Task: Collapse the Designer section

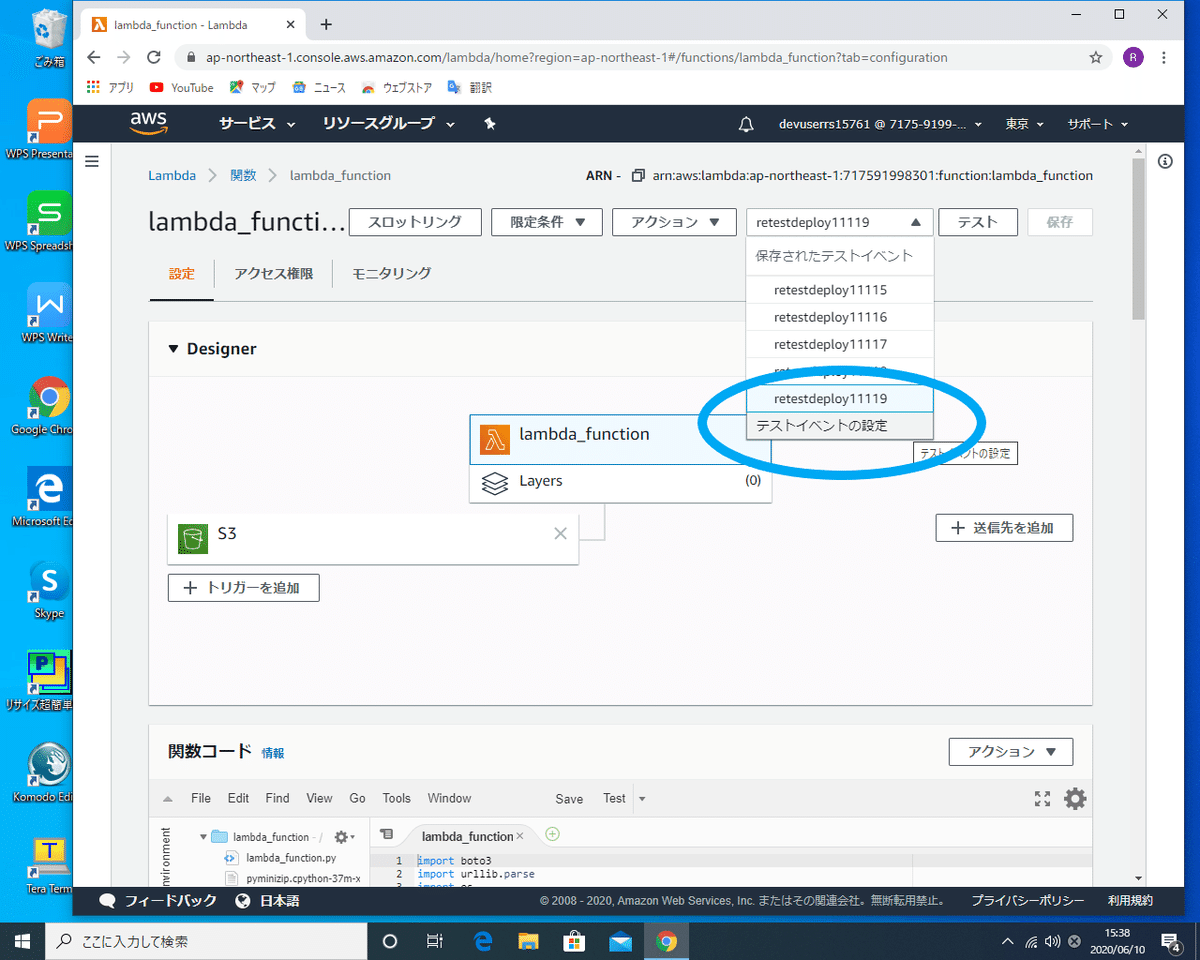Action: pyautogui.click(x=173, y=349)
